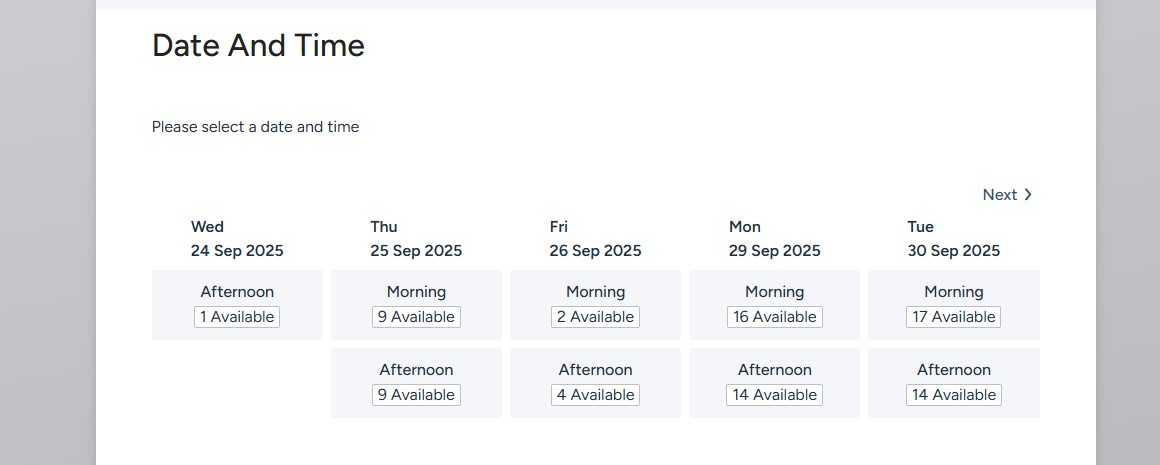
Task: Click the Next chevron arrow icon
Action: pyautogui.click(x=1028, y=195)
